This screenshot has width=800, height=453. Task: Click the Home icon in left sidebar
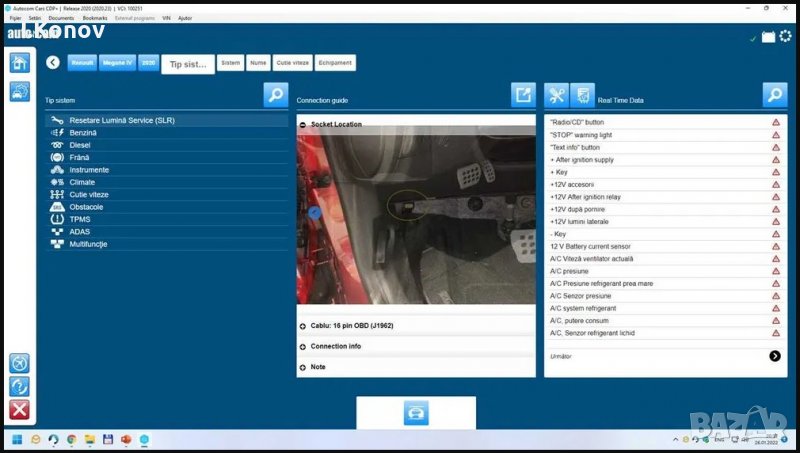click(19, 62)
